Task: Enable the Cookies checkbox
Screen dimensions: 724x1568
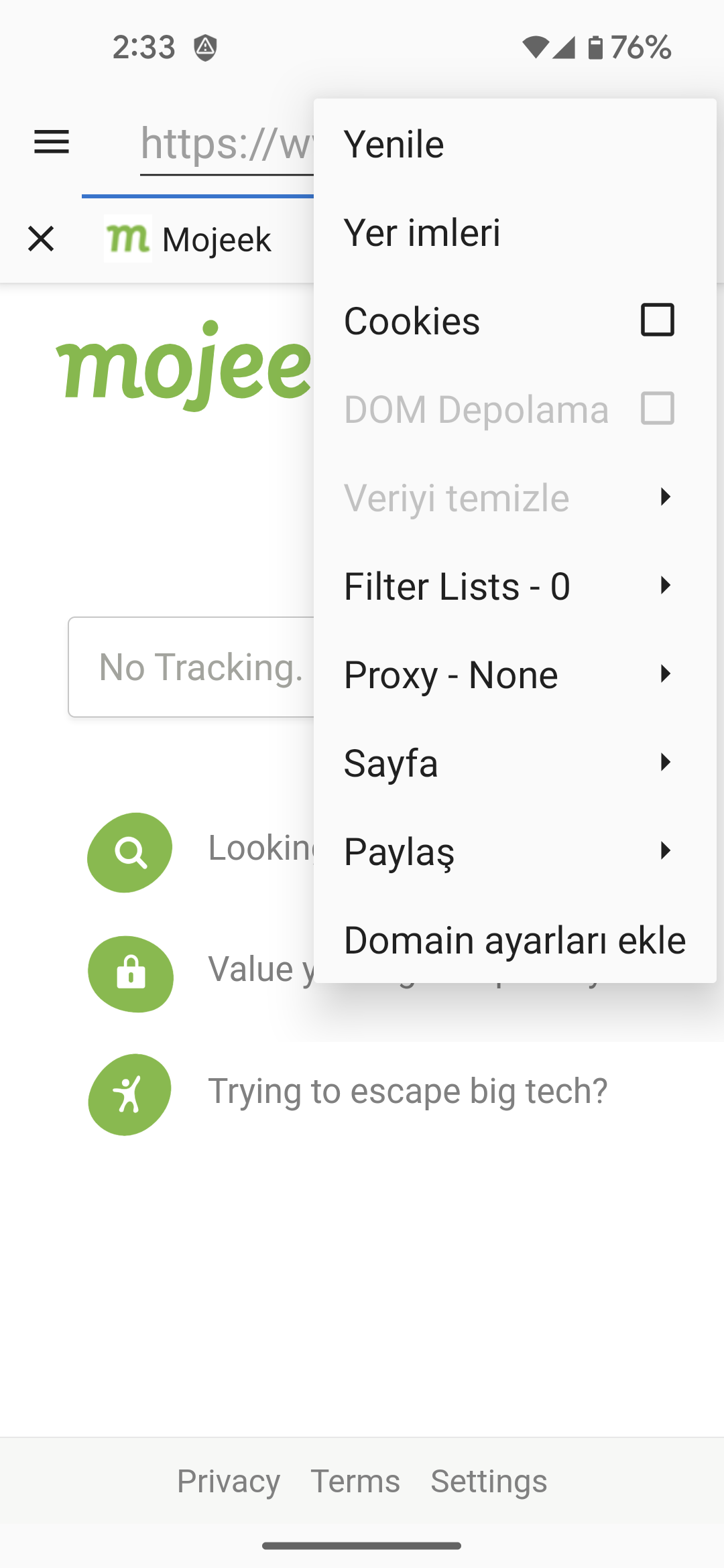Action: [x=657, y=320]
